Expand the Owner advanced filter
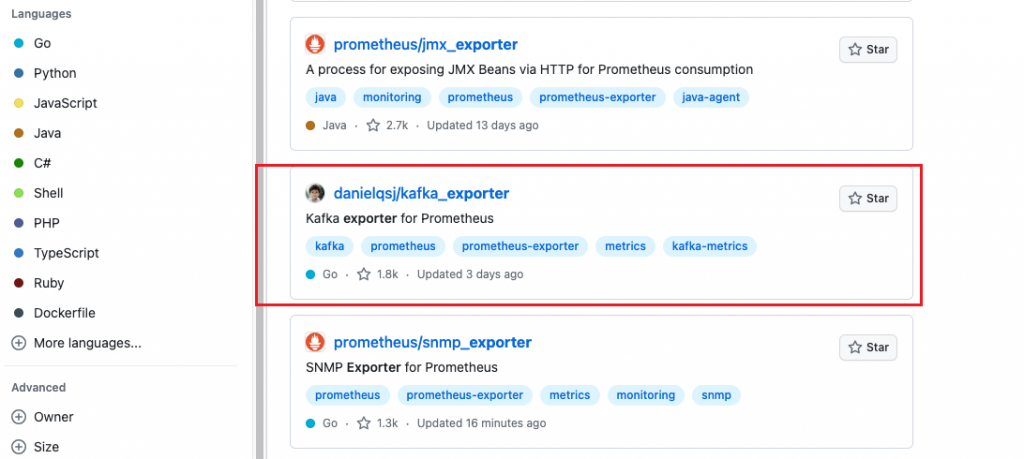This screenshot has width=1024, height=459. (43, 417)
